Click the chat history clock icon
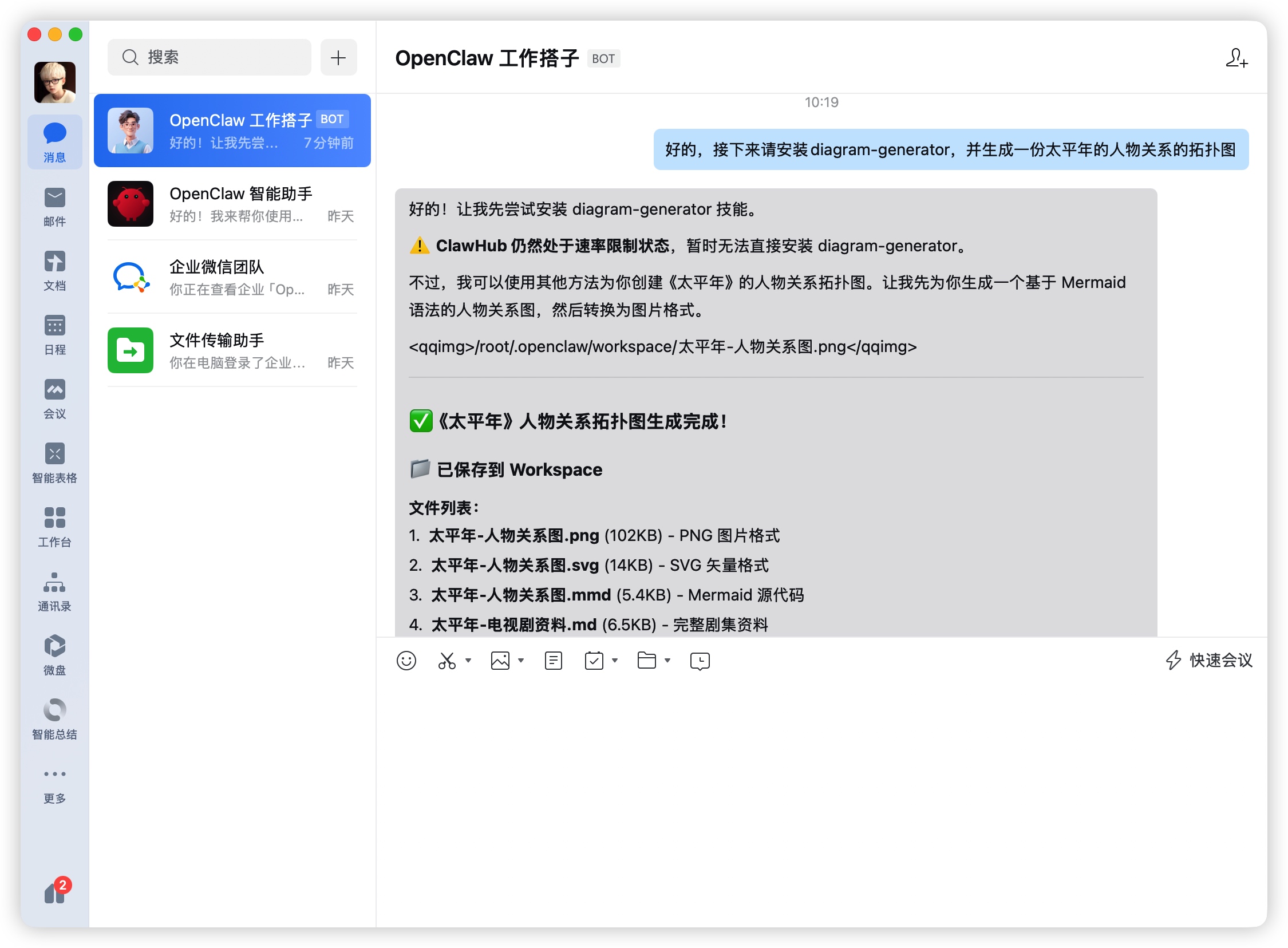 point(700,661)
